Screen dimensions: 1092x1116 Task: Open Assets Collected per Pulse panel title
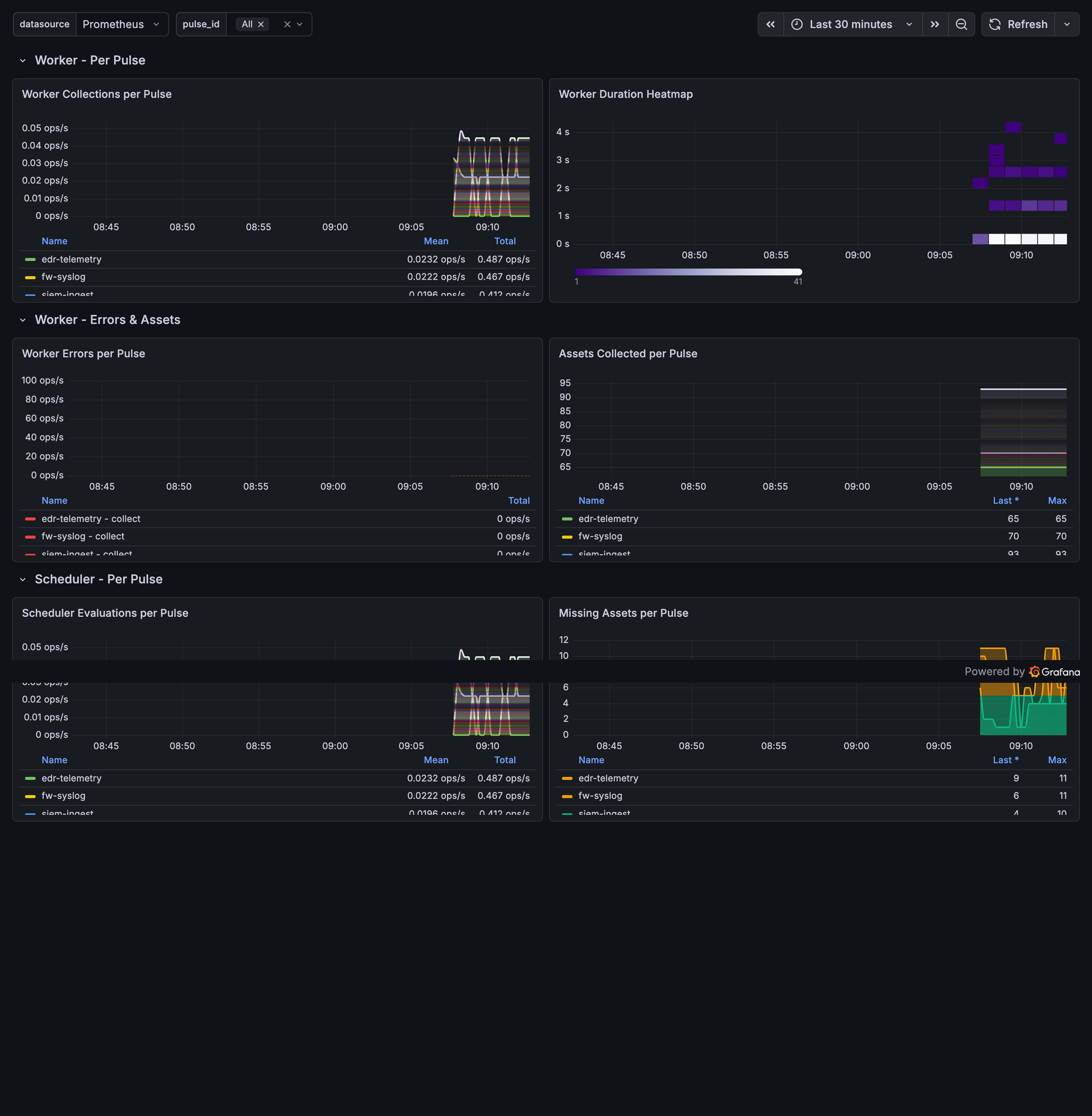(x=628, y=354)
